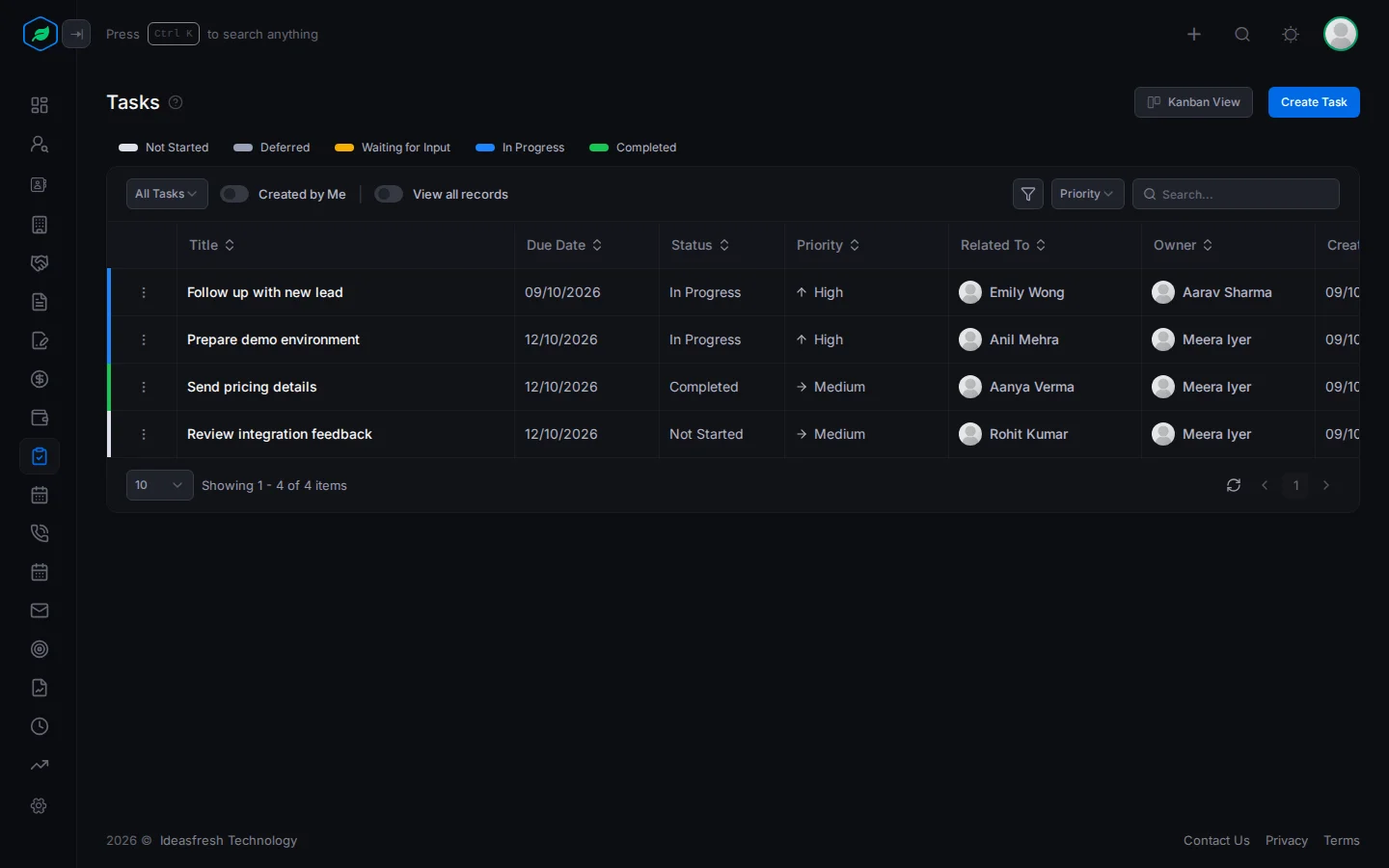
Task: Click the green leaf app logo
Action: coord(41,34)
